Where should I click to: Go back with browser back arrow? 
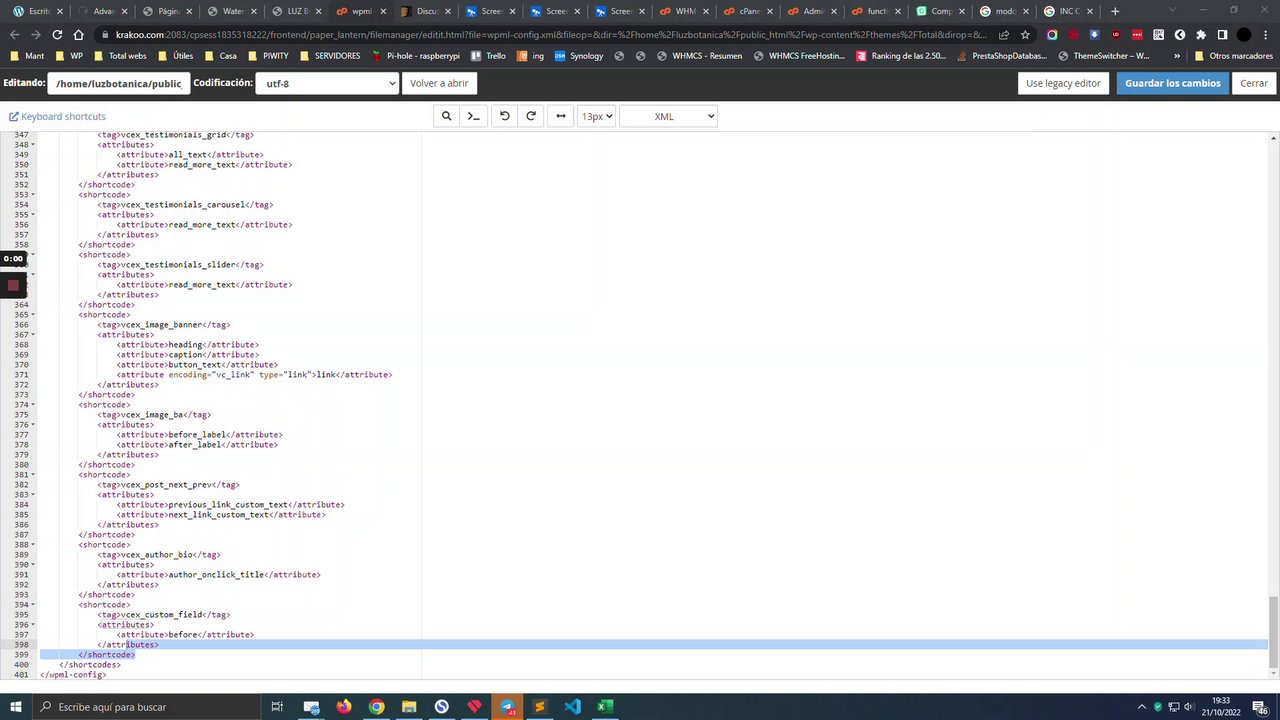coord(14,34)
